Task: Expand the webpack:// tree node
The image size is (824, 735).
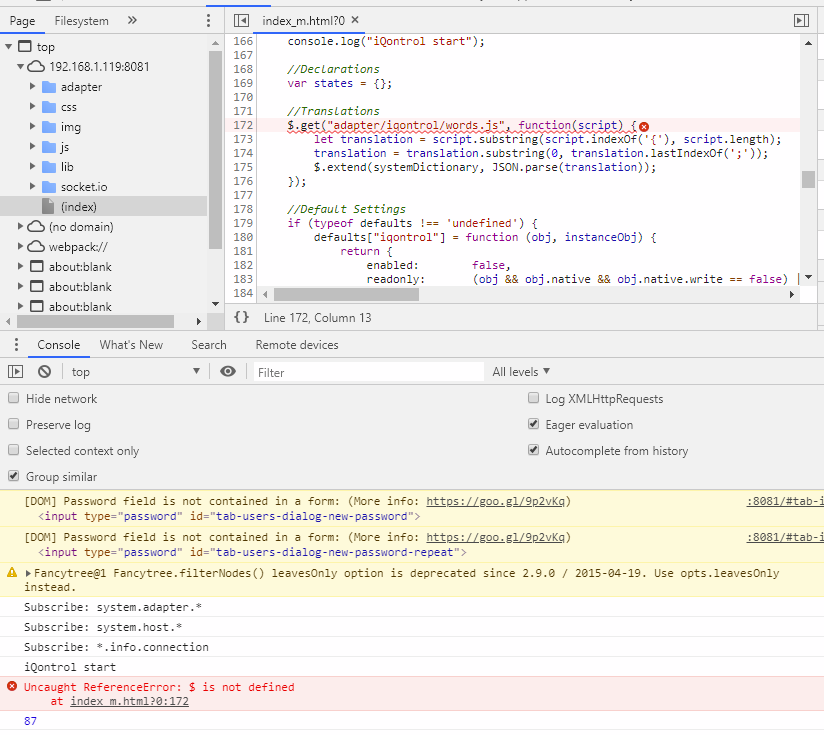Action: 22,247
